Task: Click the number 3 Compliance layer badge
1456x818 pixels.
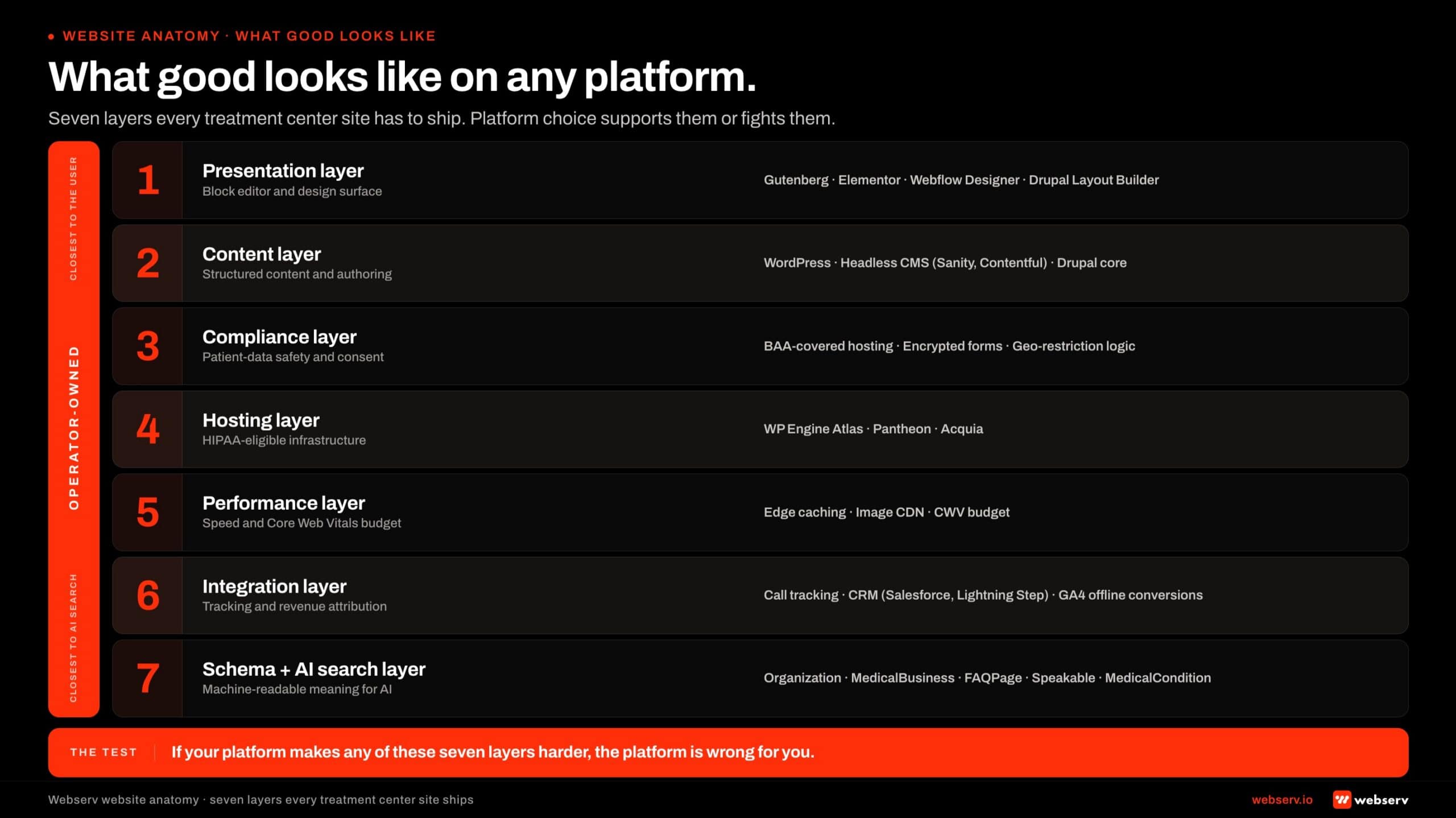Action: 148,346
